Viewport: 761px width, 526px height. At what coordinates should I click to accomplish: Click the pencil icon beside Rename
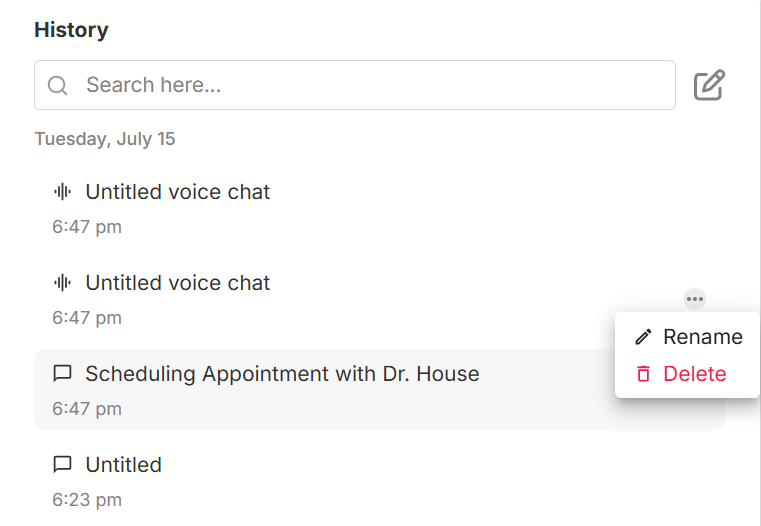[x=643, y=337]
